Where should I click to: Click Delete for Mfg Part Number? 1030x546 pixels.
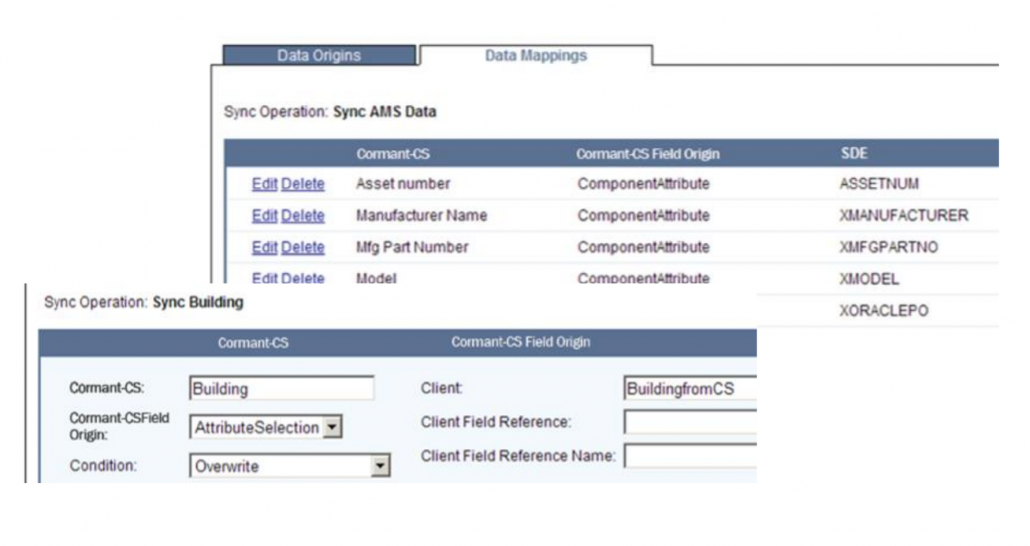click(x=303, y=248)
